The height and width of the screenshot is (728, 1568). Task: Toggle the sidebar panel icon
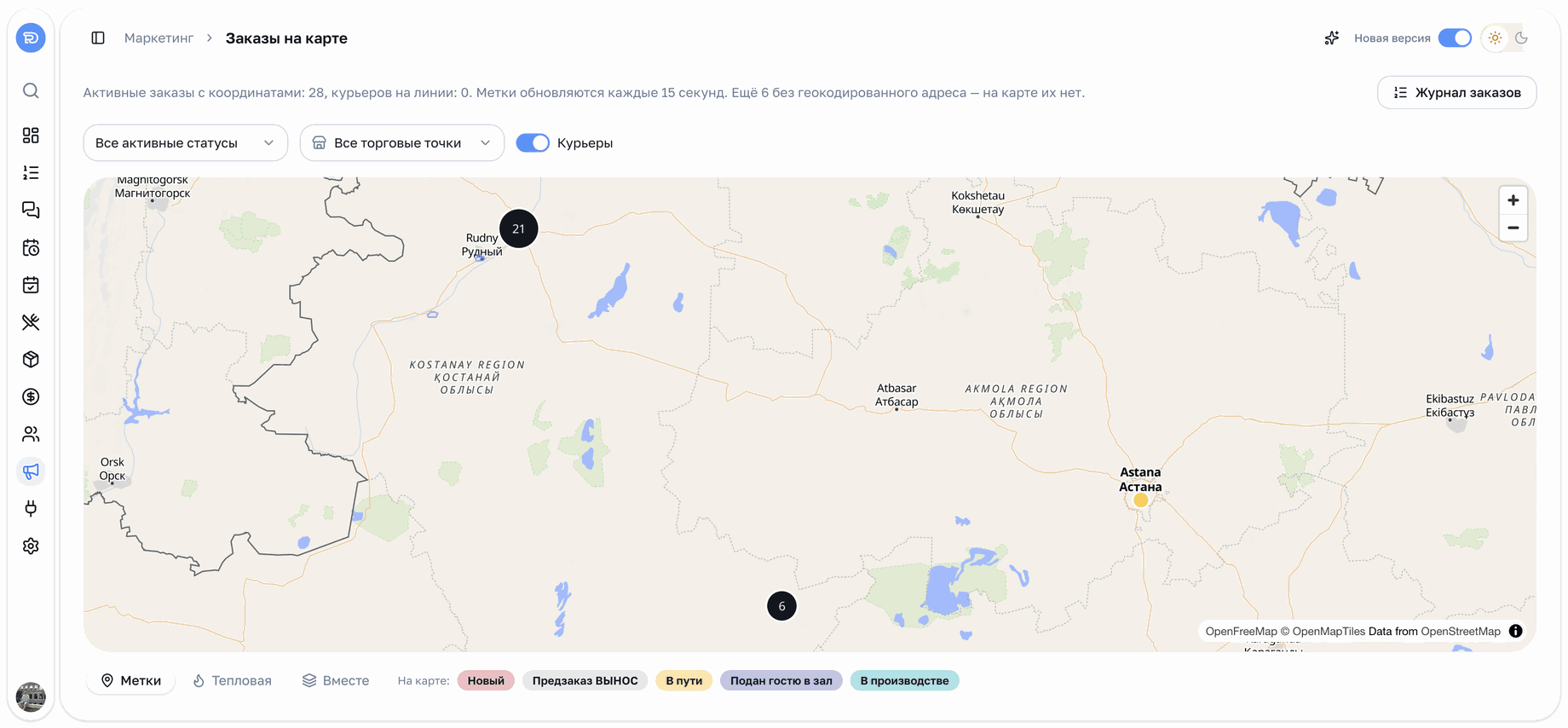[98, 38]
